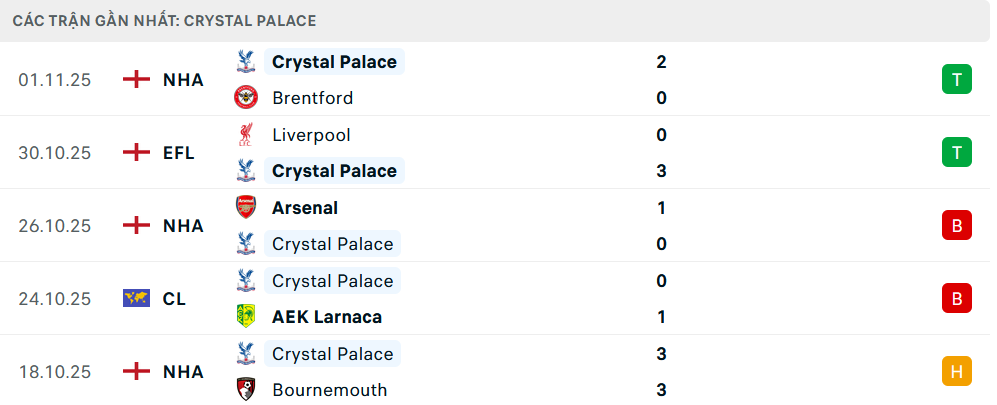The height and width of the screenshot is (405, 997).
Task: Open the Bournemouth team link
Action: 329,390
